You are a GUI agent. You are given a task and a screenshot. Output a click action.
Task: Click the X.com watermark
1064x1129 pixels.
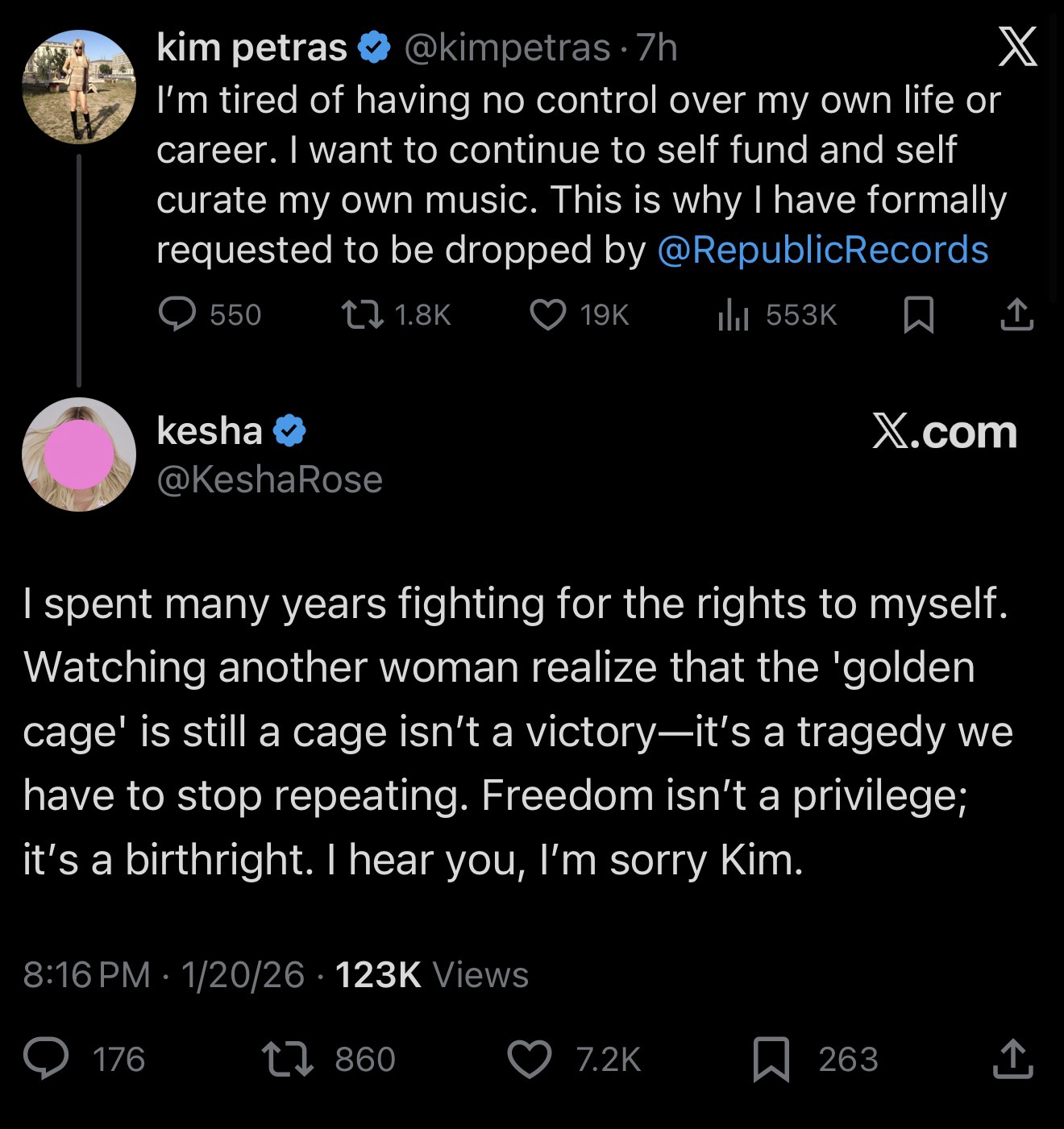(945, 432)
